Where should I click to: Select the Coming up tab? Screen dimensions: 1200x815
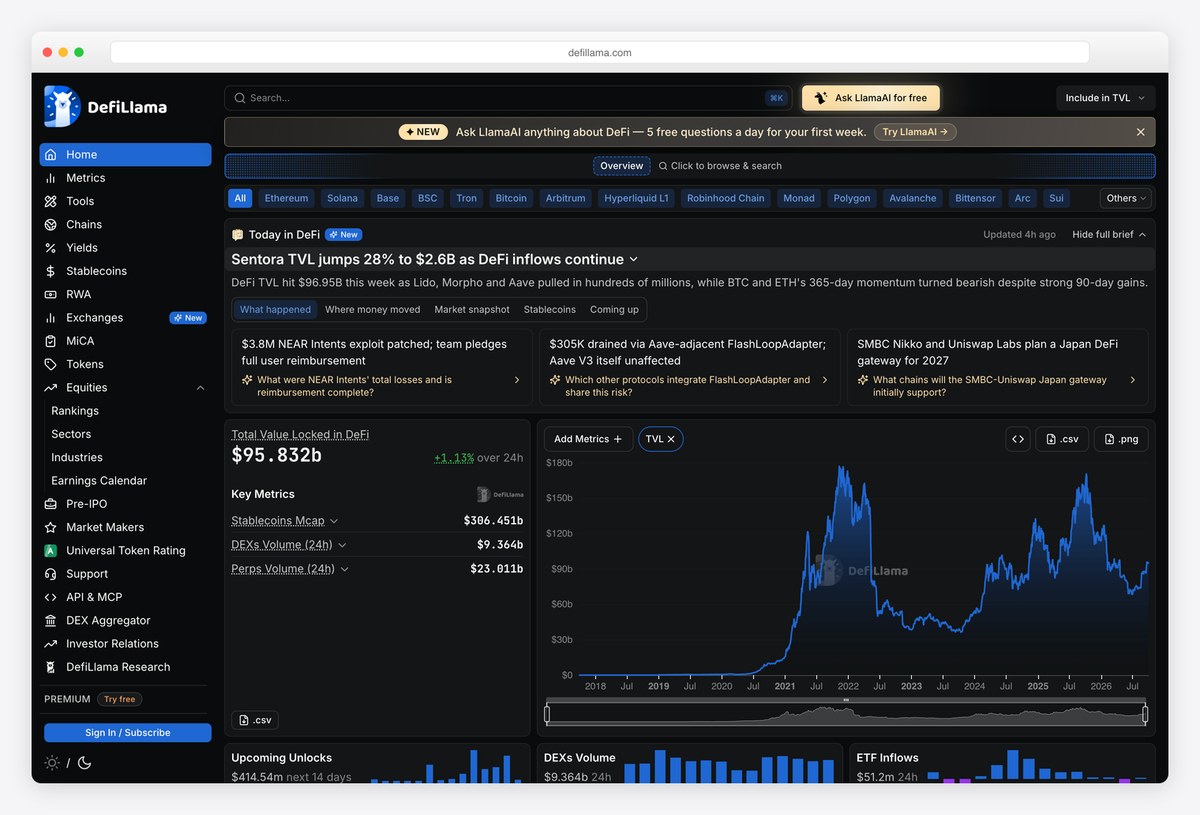[x=614, y=310]
